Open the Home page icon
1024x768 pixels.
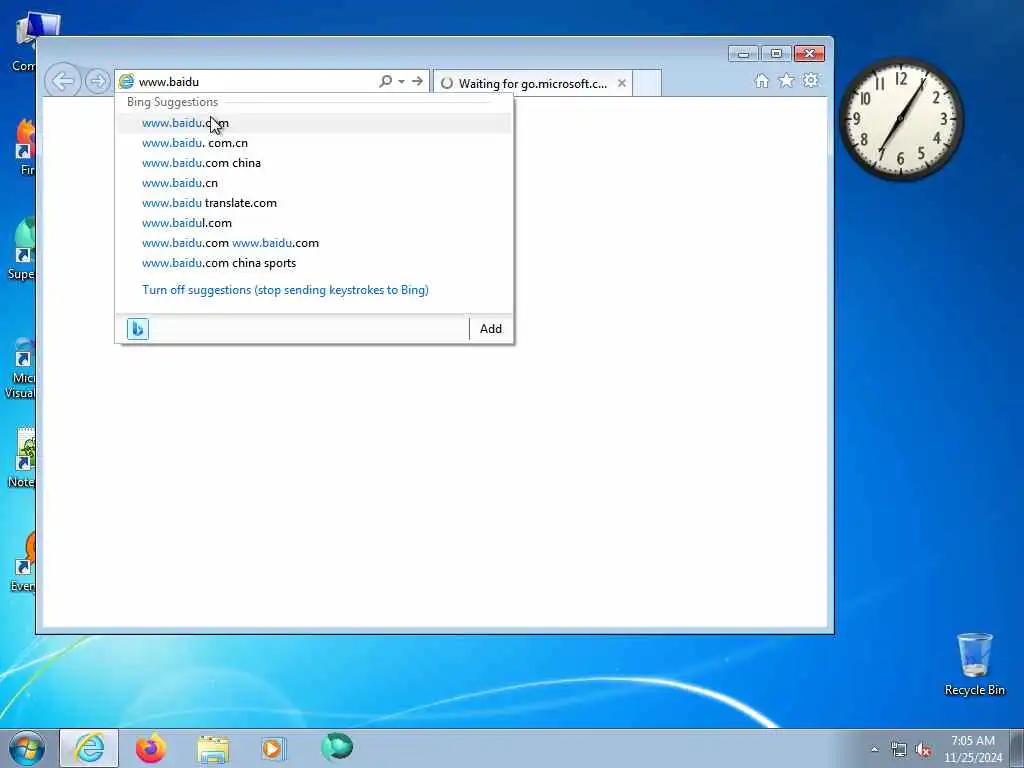tap(761, 80)
